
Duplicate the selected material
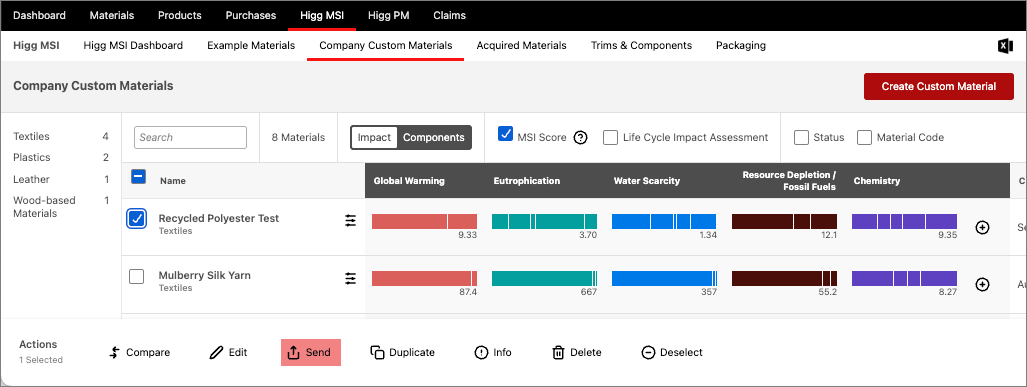[x=402, y=352]
